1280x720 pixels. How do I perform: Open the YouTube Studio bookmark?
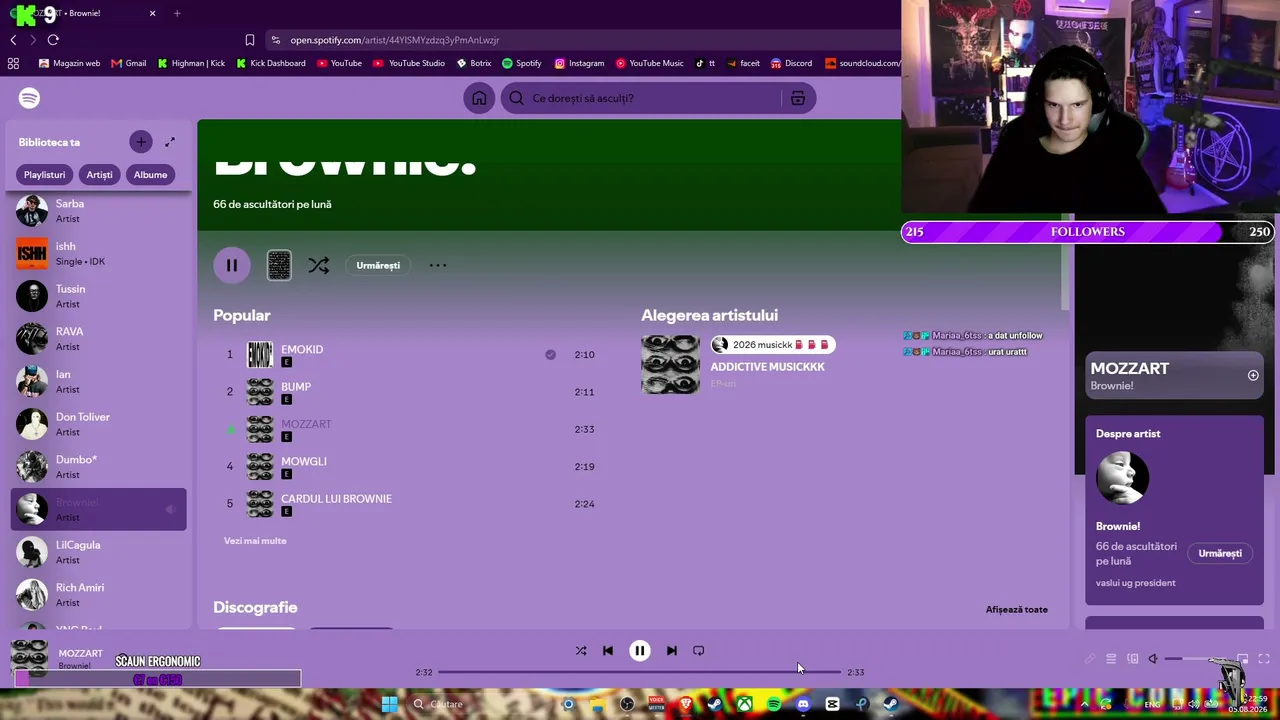coord(409,63)
